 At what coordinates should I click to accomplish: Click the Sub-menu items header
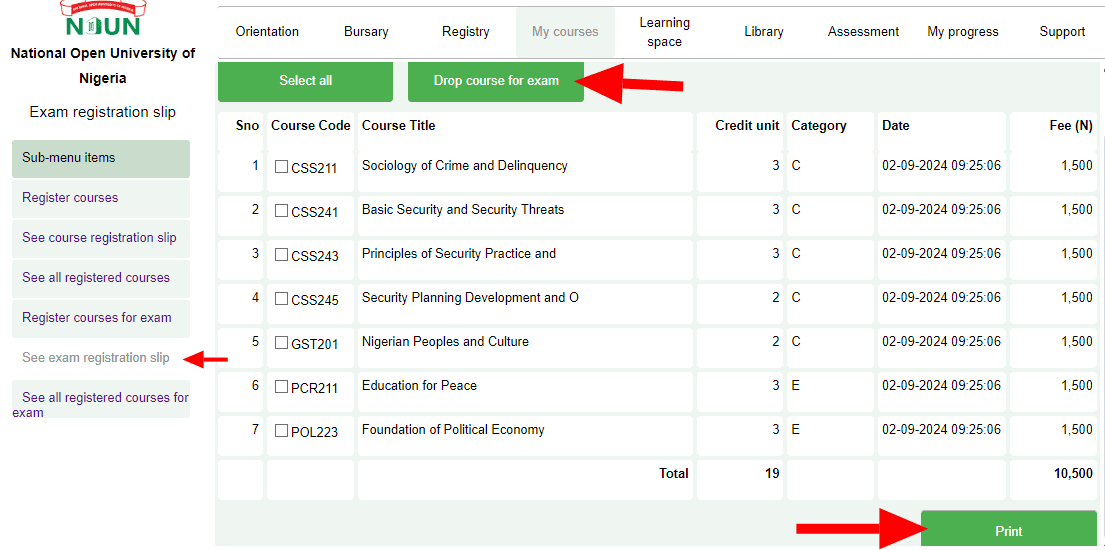pos(101,159)
